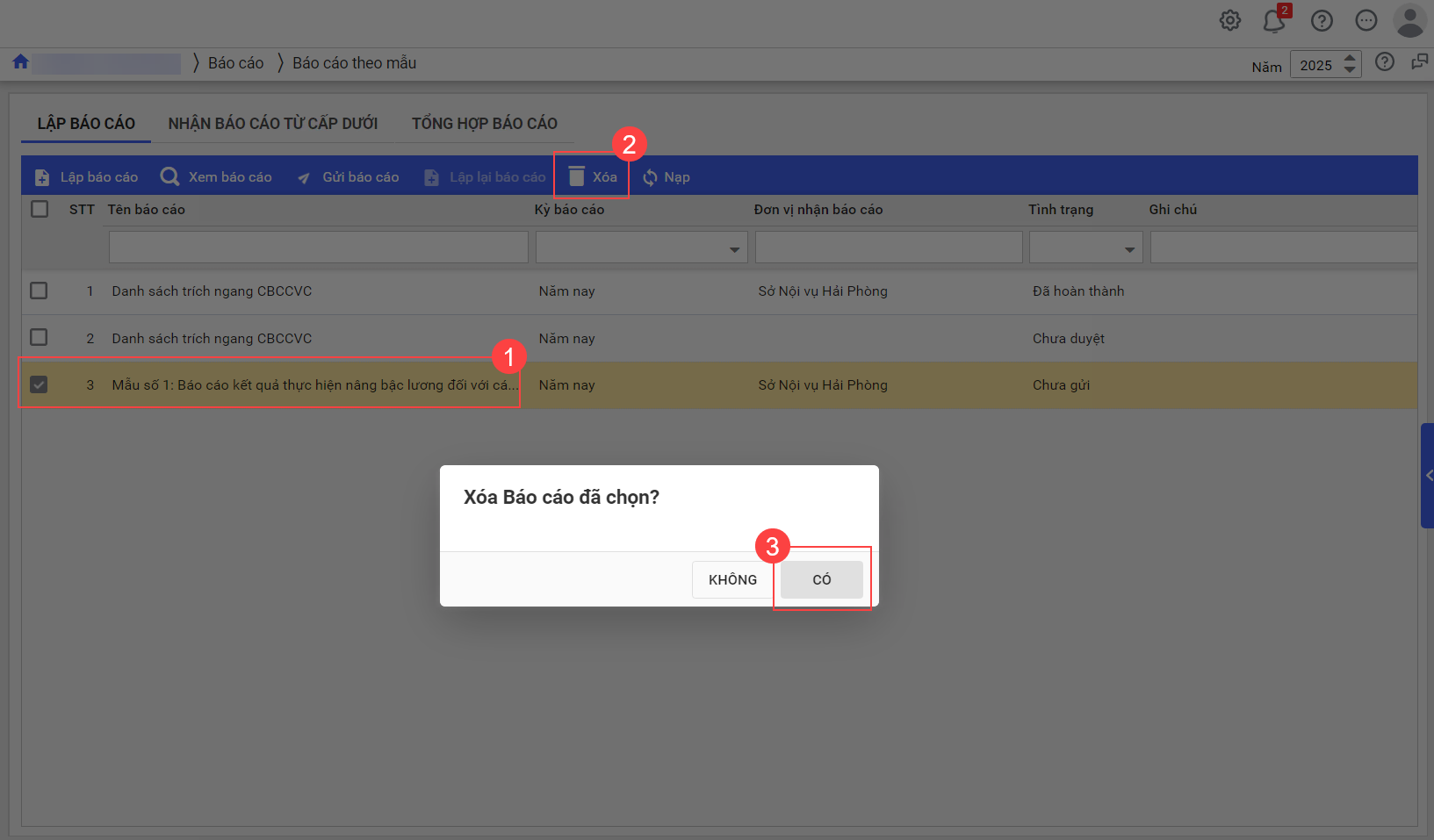Click the Tên báo cáo filter field
Screen dimensions: 1434x840
(x=319, y=248)
